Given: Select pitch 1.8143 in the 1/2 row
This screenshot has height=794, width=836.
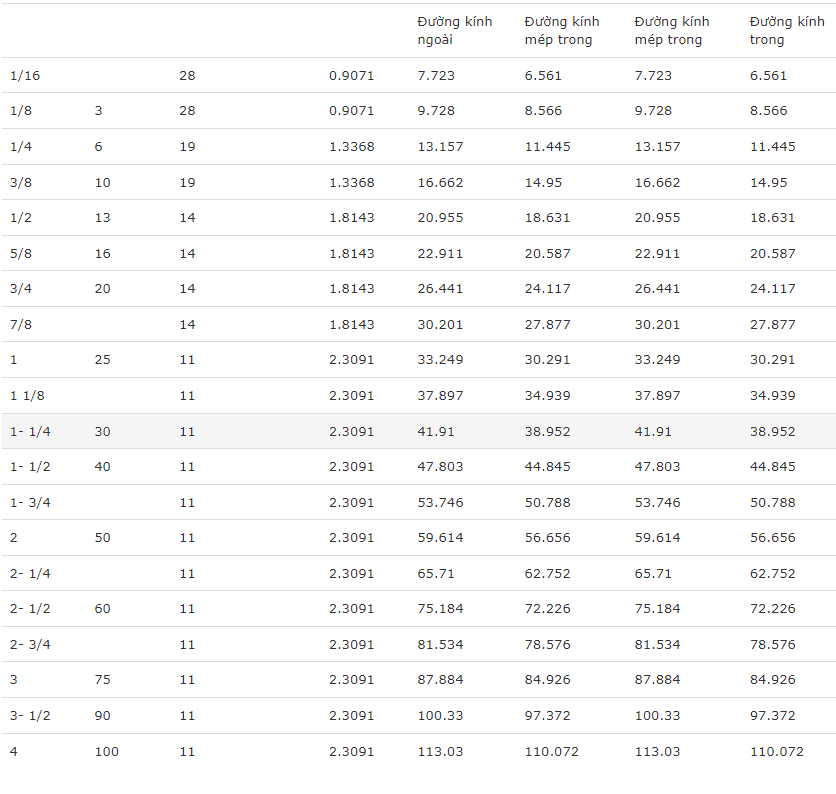Looking at the screenshot, I should pyautogui.click(x=351, y=218).
